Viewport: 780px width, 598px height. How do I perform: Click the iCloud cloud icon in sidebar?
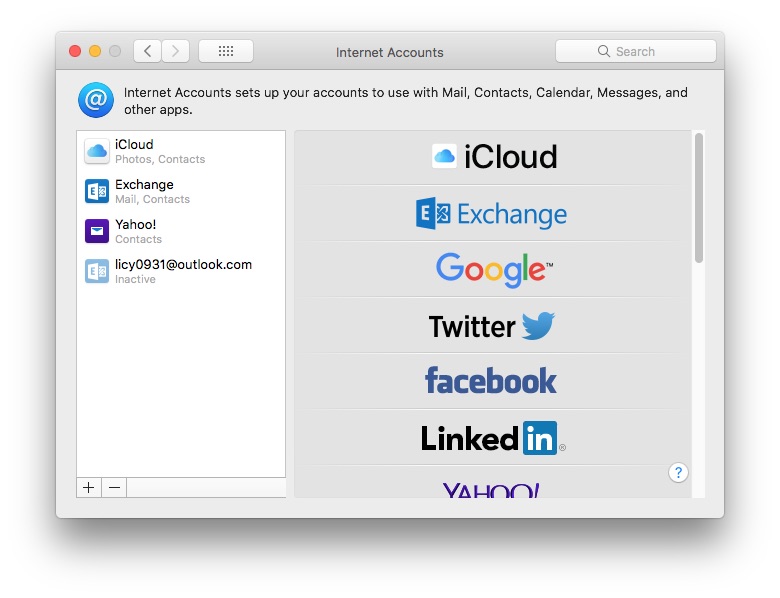[x=97, y=151]
